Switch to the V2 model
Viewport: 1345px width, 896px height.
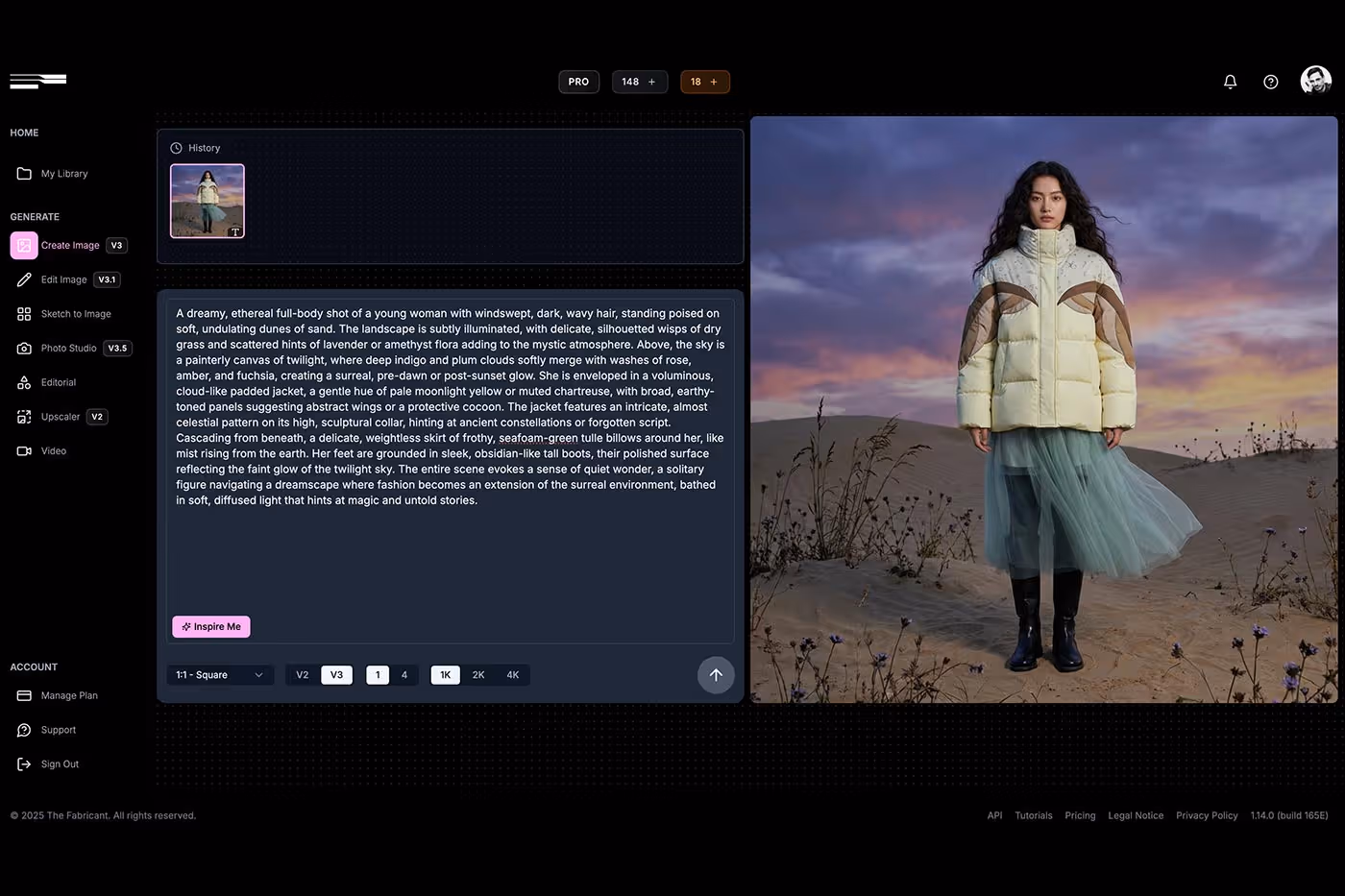click(302, 674)
